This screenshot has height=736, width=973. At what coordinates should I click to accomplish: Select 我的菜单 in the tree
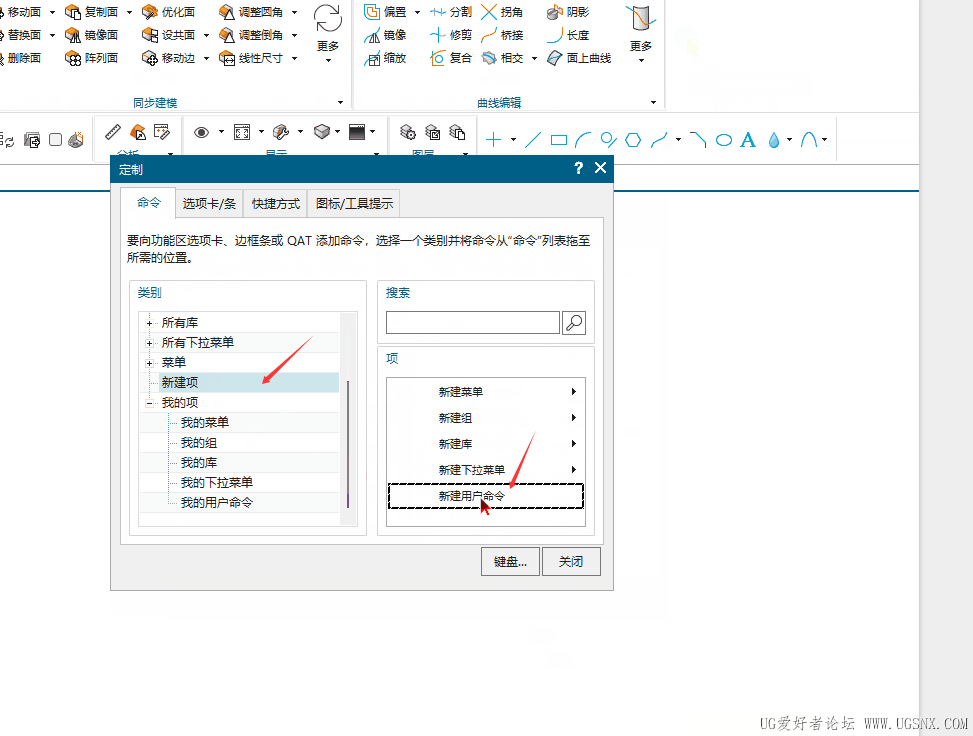tap(205, 423)
